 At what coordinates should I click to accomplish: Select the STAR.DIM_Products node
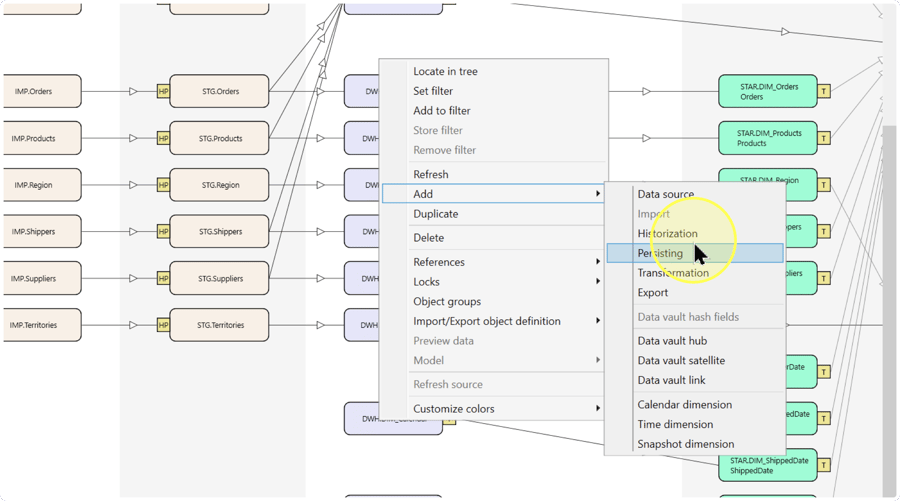pos(768,138)
